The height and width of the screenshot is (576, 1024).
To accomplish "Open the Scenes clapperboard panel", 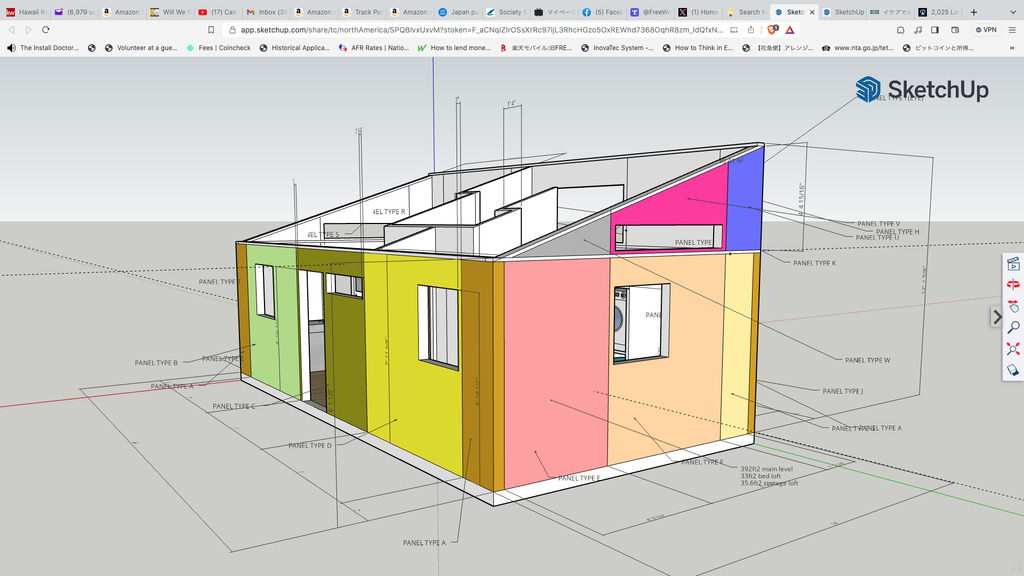I will pos(1013,264).
